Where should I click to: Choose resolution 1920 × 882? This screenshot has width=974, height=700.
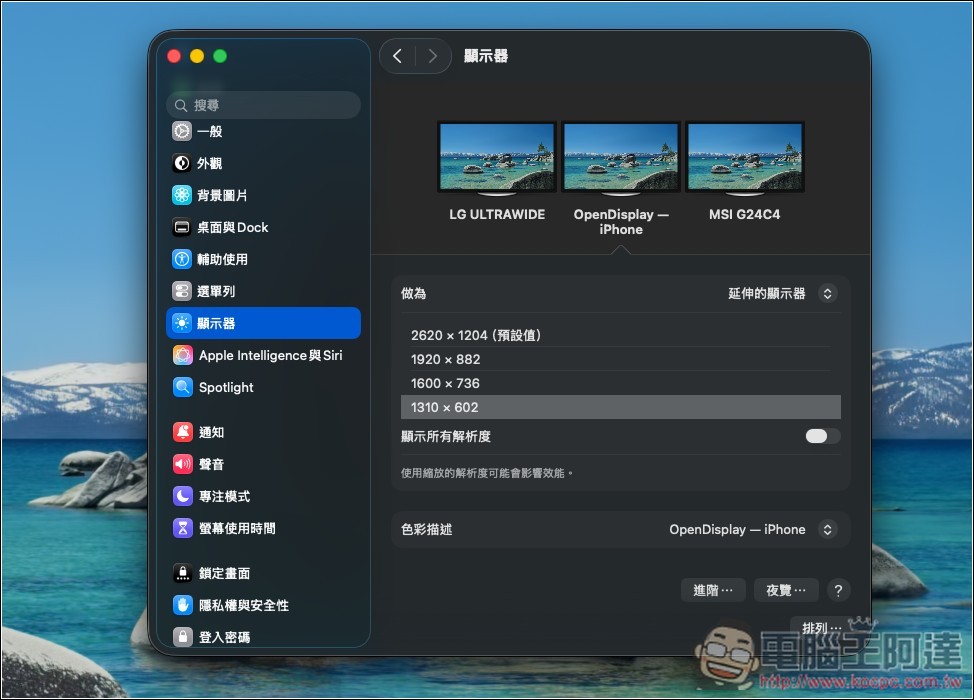pyautogui.click(x=621, y=359)
